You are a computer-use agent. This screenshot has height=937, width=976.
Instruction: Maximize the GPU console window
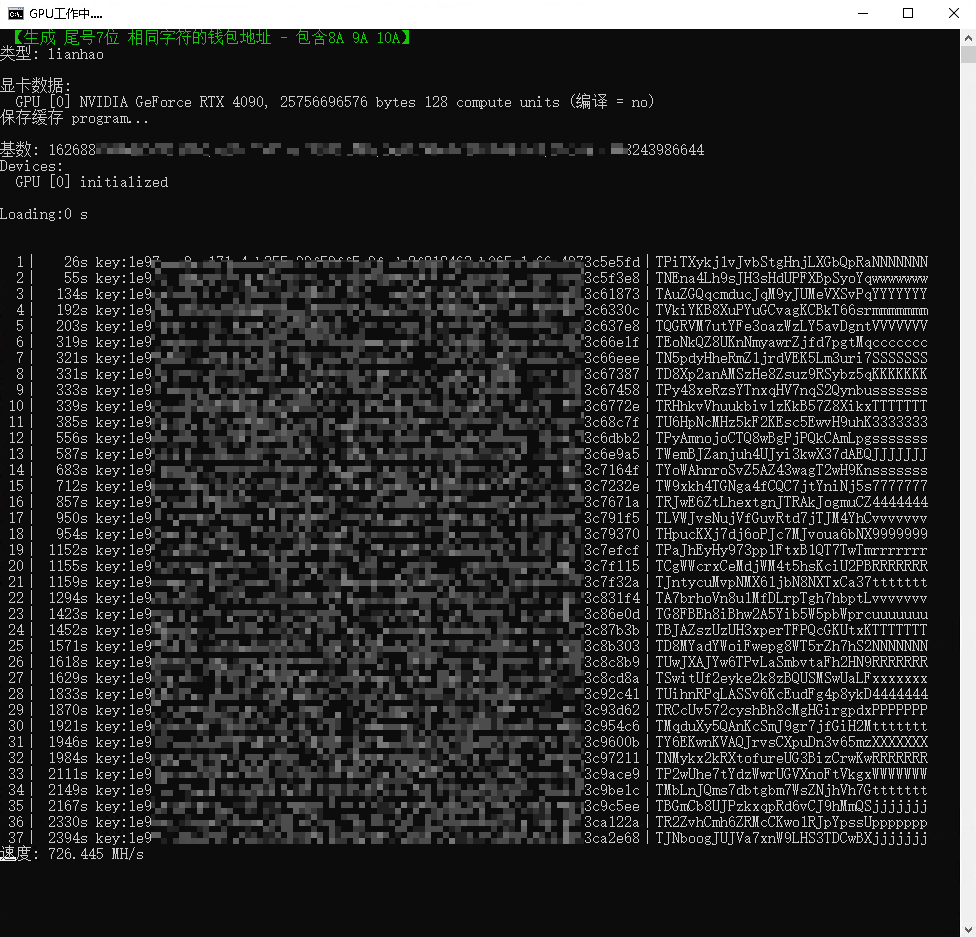click(x=907, y=14)
